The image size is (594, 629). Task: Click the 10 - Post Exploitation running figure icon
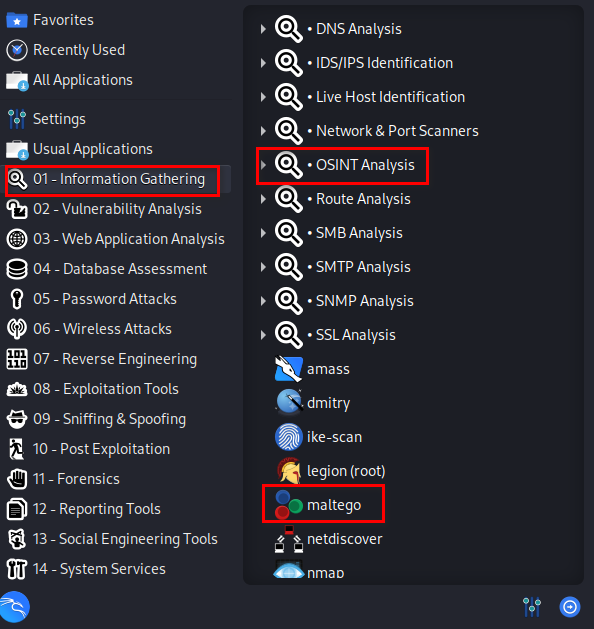[17, 449]
